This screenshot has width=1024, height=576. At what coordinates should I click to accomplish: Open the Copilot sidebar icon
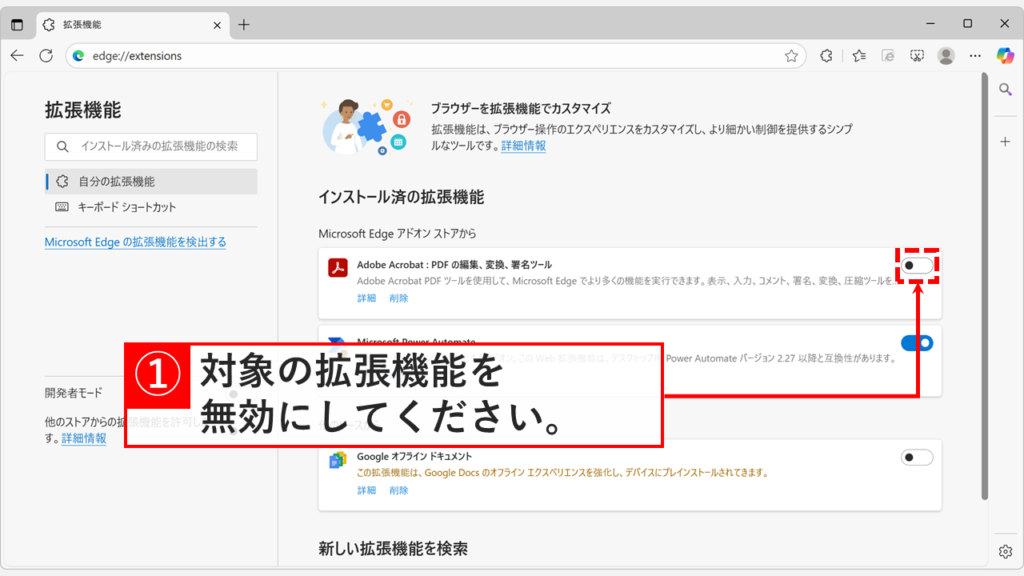(1006, 57)
